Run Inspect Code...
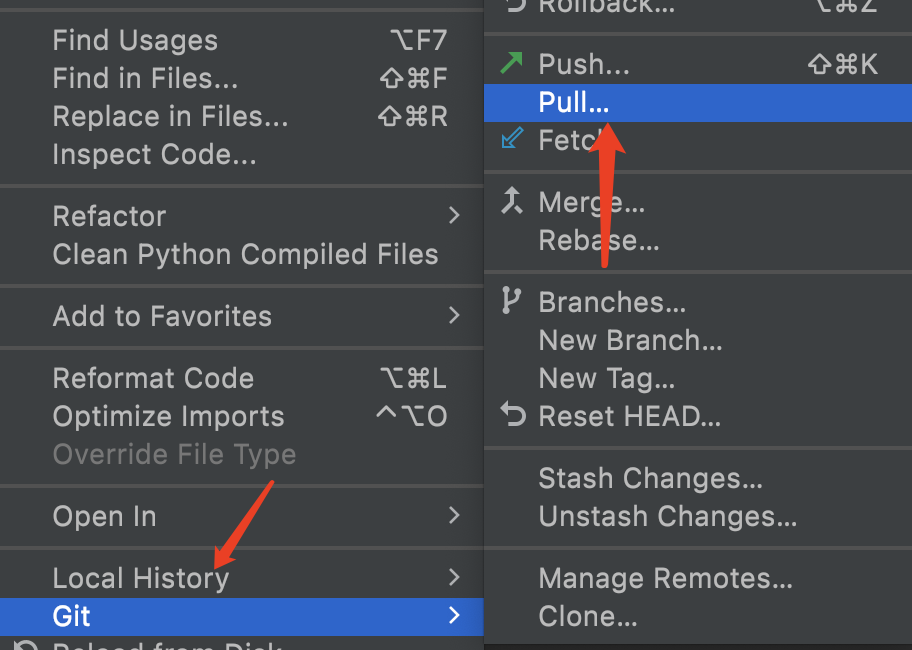 coord(154,155)
